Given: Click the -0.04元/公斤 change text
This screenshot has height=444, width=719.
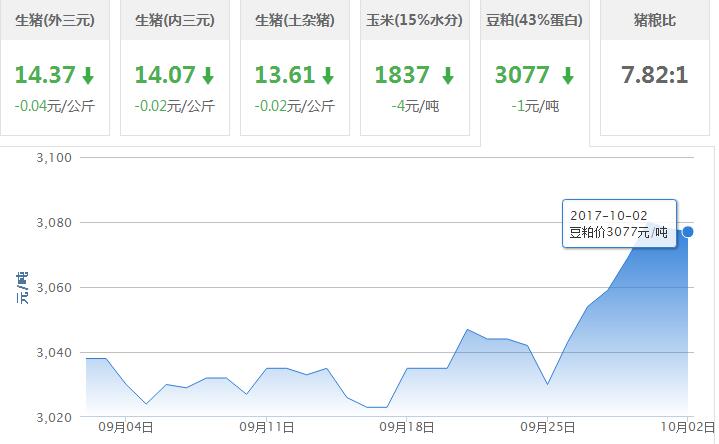Looking at the screenshot, I should pyautogui.click(x=55, y=106).
